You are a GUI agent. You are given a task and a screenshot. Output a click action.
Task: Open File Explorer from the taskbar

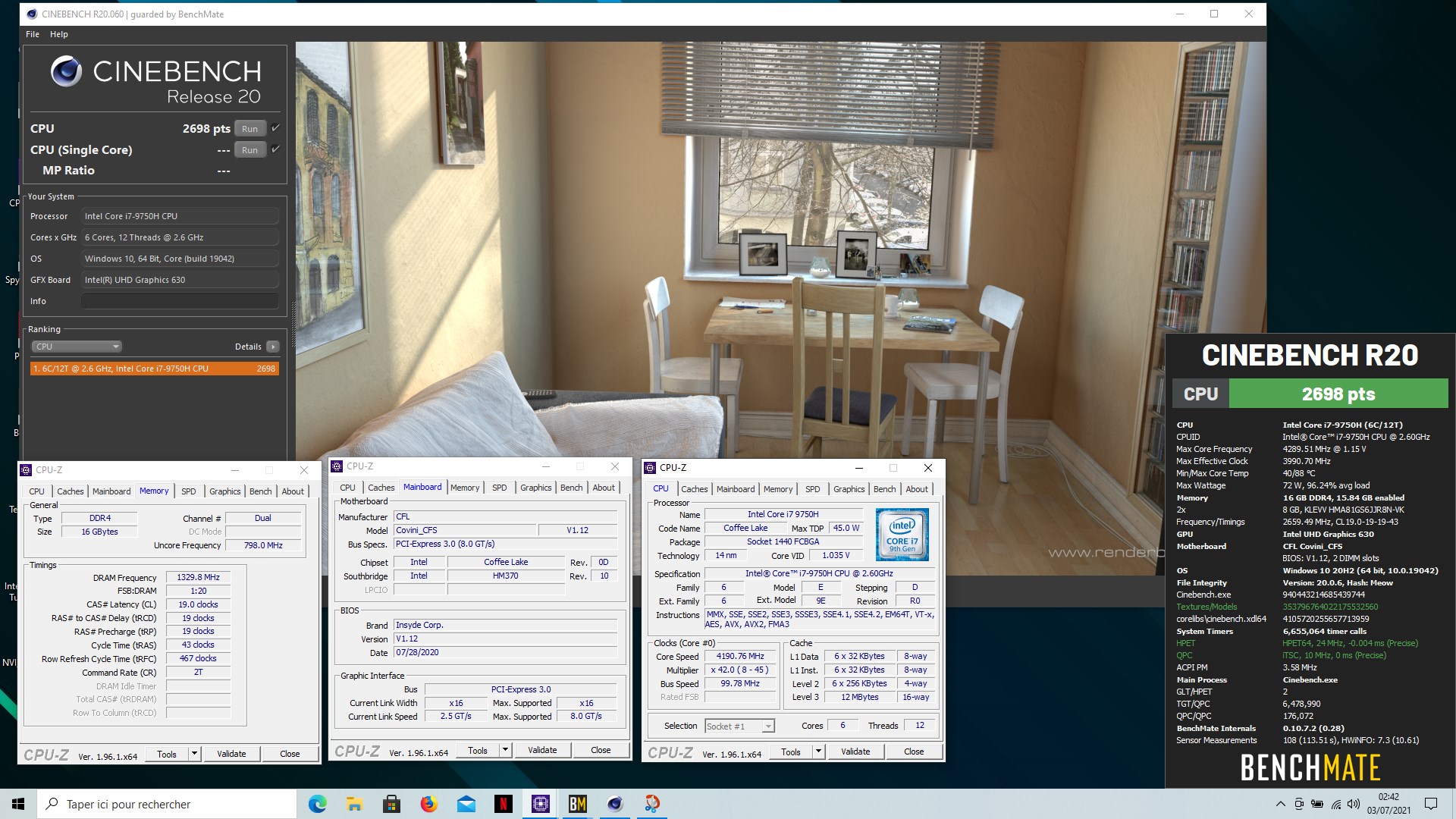click(354, 804)
